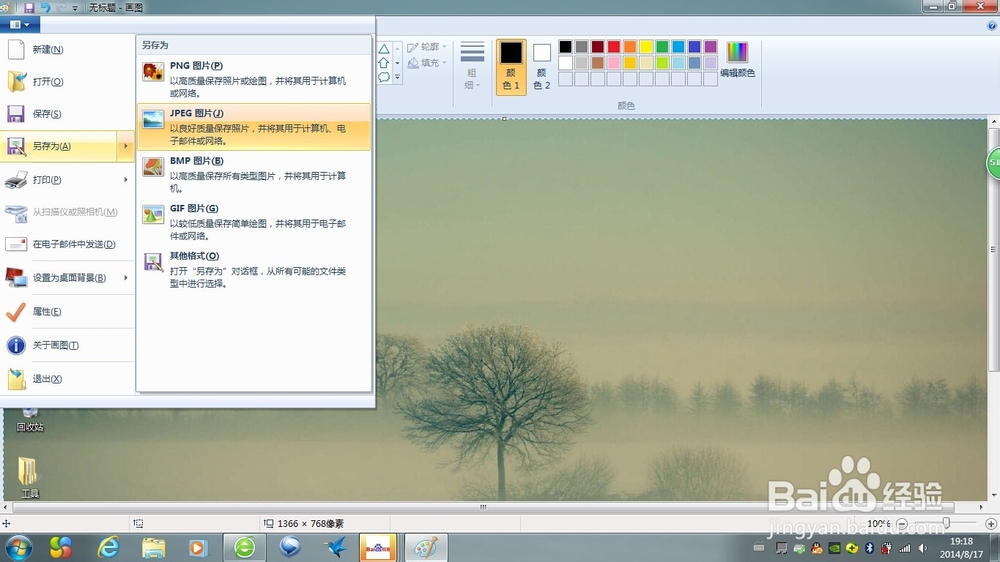Click the Recycle Bin (回收站) desktop icon
The height and width of the screenshot is (562, 1000).
coord(29,419)
